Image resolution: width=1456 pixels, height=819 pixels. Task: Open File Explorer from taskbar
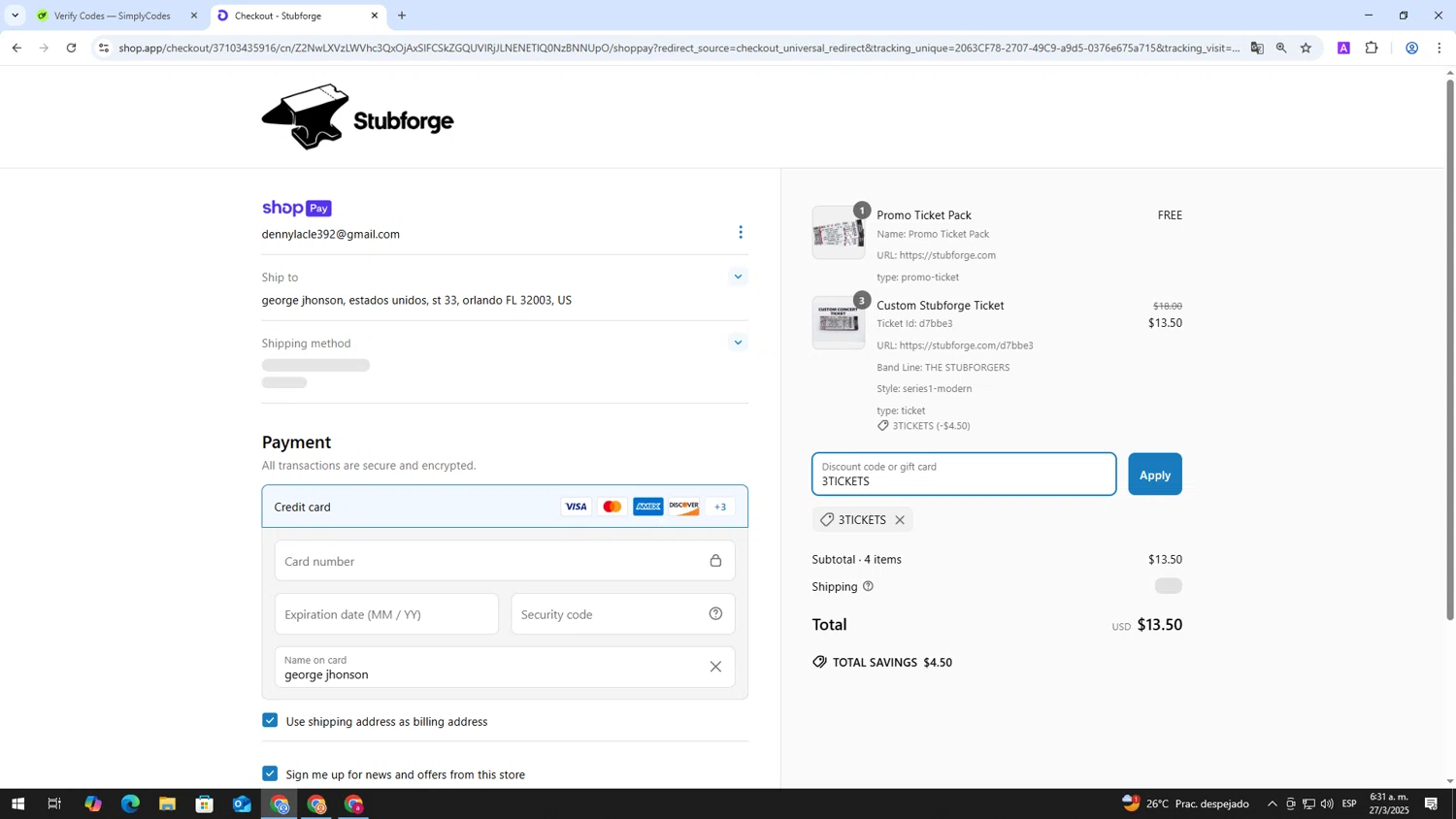(167, 803)
